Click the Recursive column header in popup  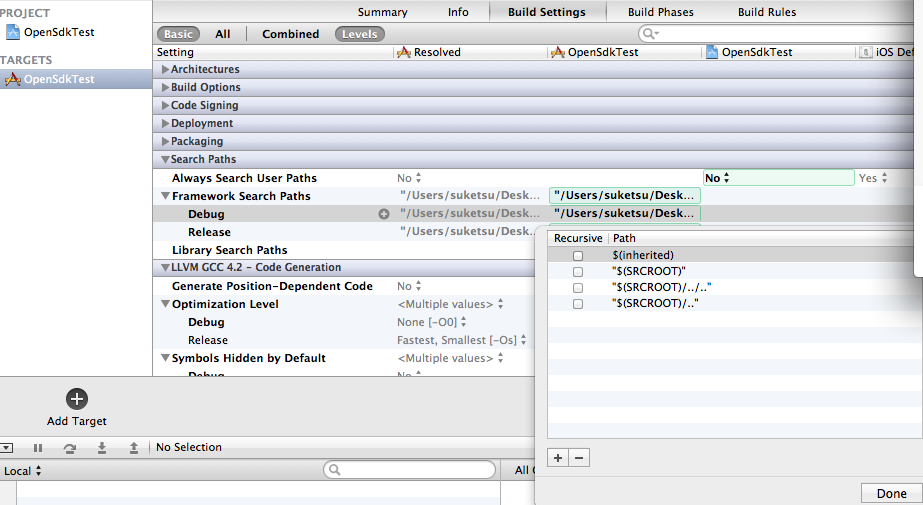tap(577, 238)
